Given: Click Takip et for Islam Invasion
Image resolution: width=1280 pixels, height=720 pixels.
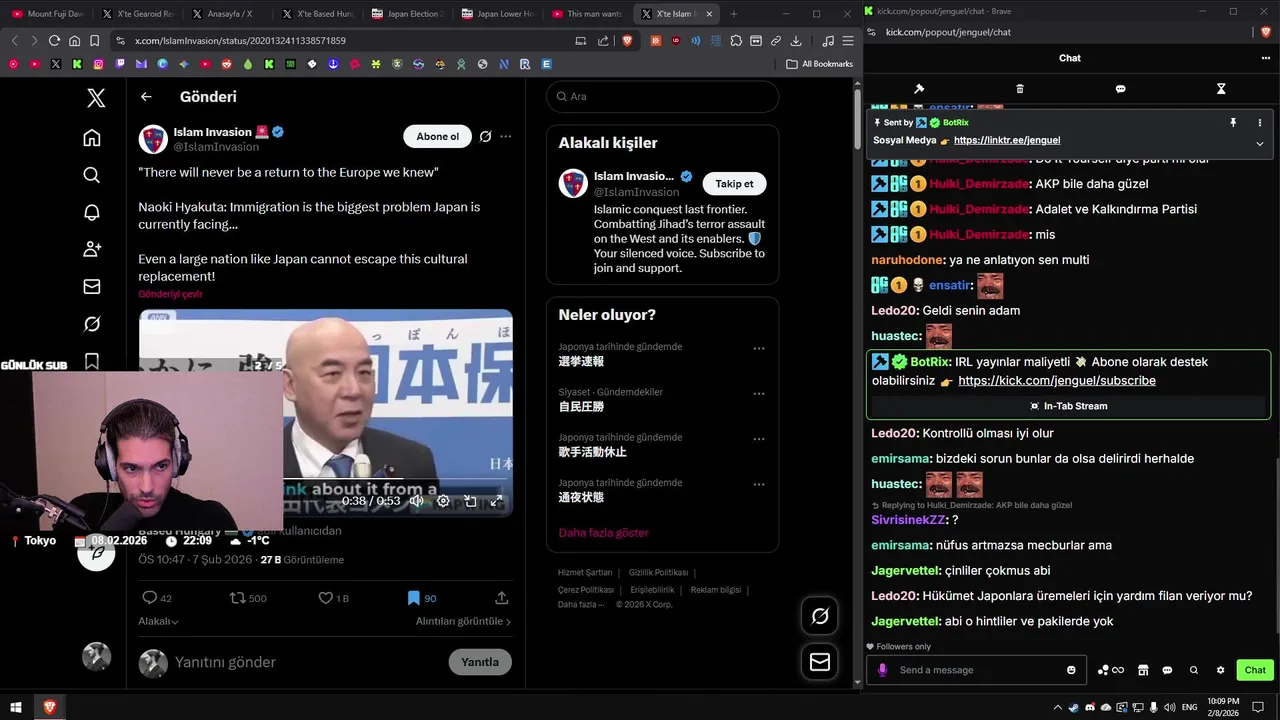Looking at the screenshot, I should pyautogui.click(x=734, y=184).
